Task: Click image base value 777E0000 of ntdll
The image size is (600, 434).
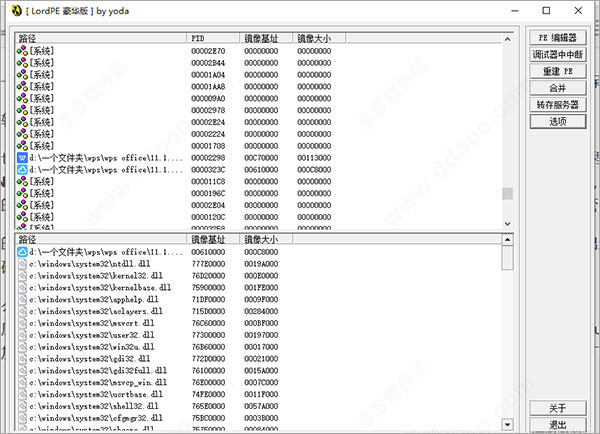Action: (x=208, y=264)
